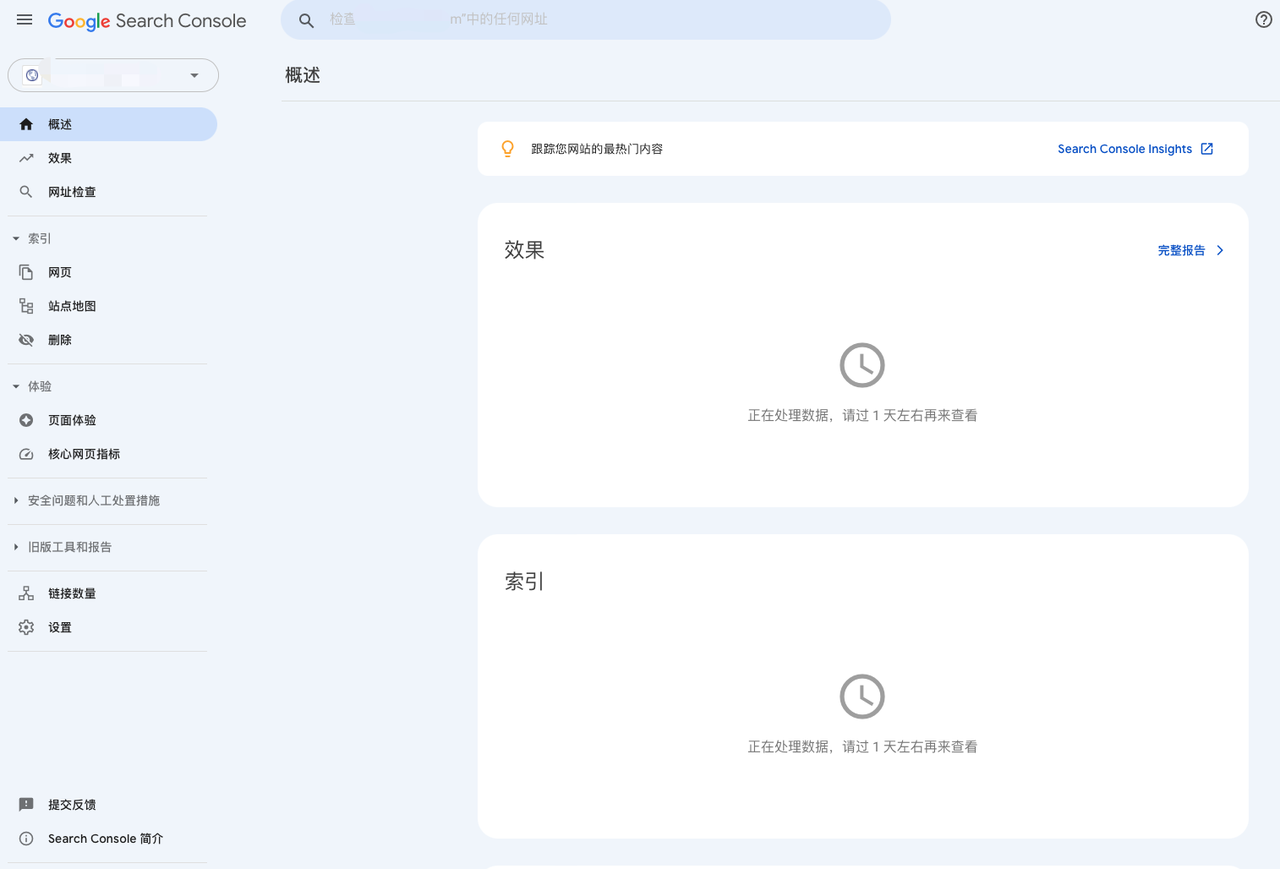This screenshot has width=1280, height=869.
Task: Click the 跟踪您网站的最热门内容 banner text
Action: click(597, 149)
